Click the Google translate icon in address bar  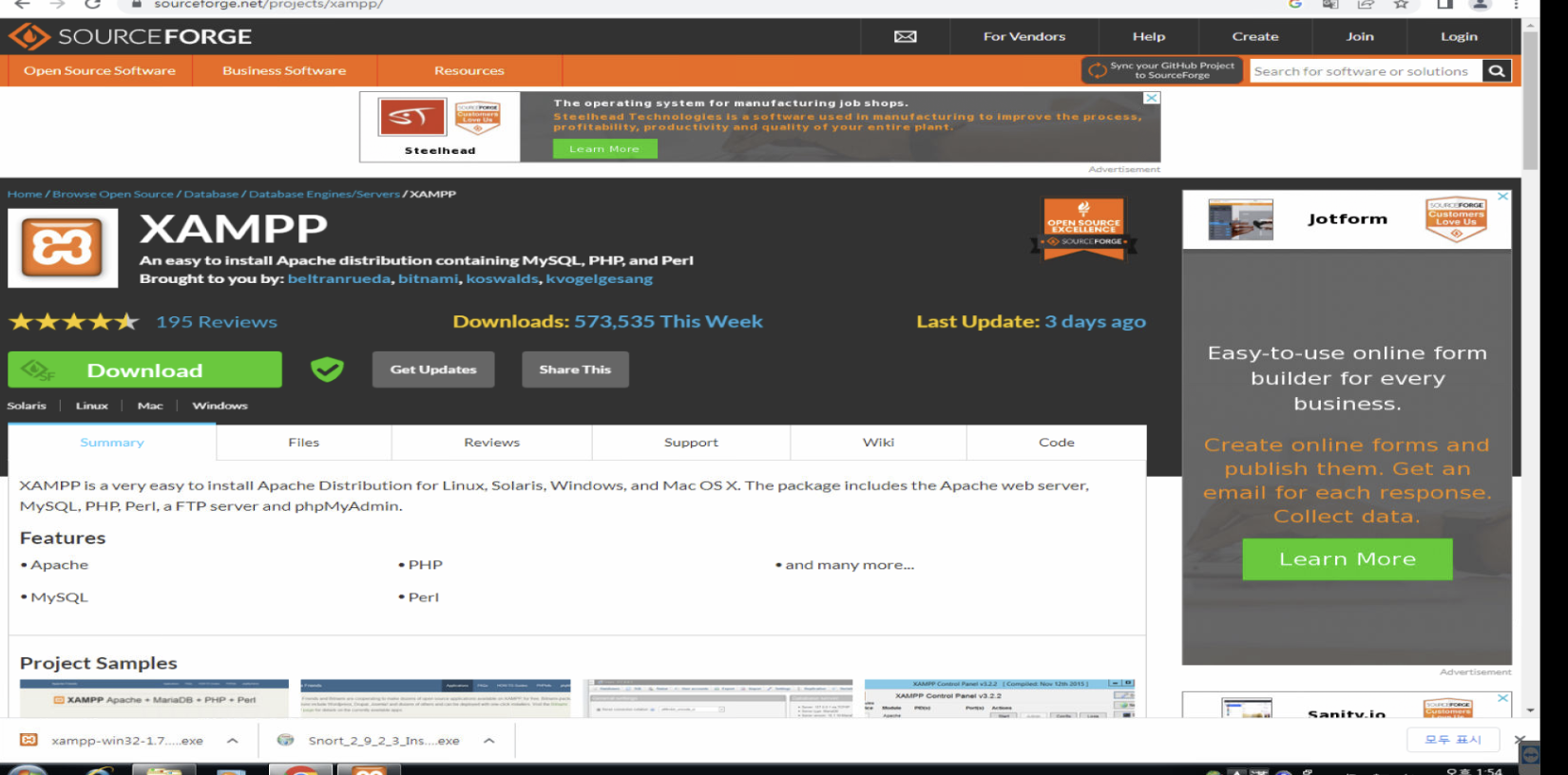pyautogui.click(x=1330, y=5)
